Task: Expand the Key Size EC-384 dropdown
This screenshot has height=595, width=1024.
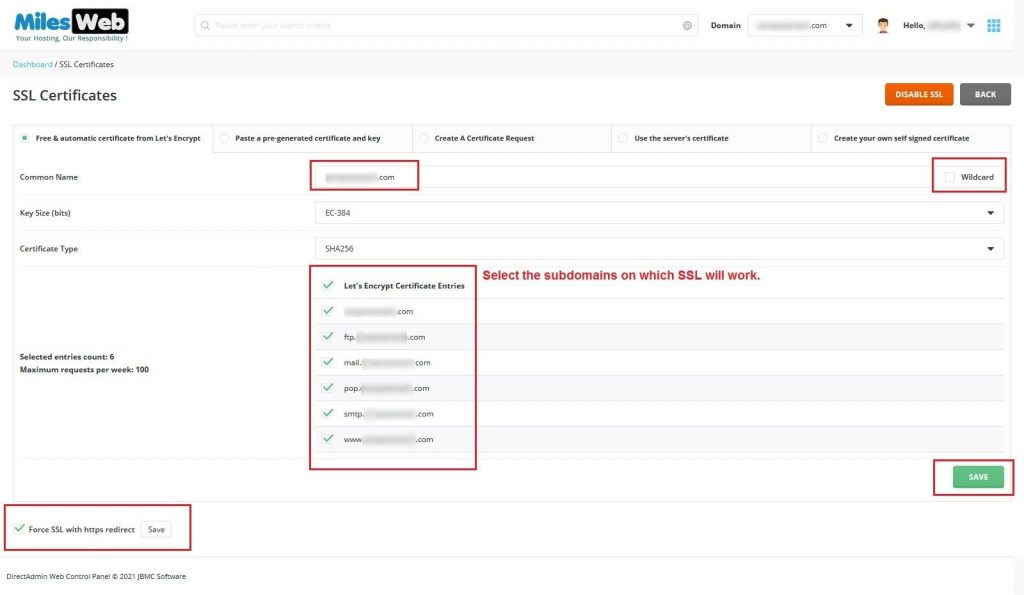Action: point(658,213)
